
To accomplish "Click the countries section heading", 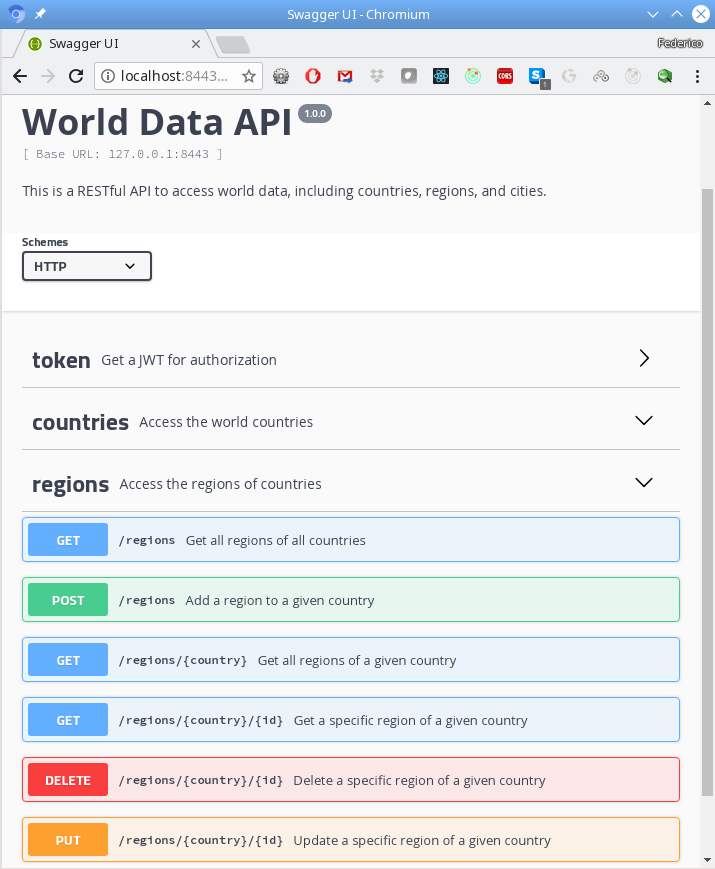I will [x=80, y=422].
